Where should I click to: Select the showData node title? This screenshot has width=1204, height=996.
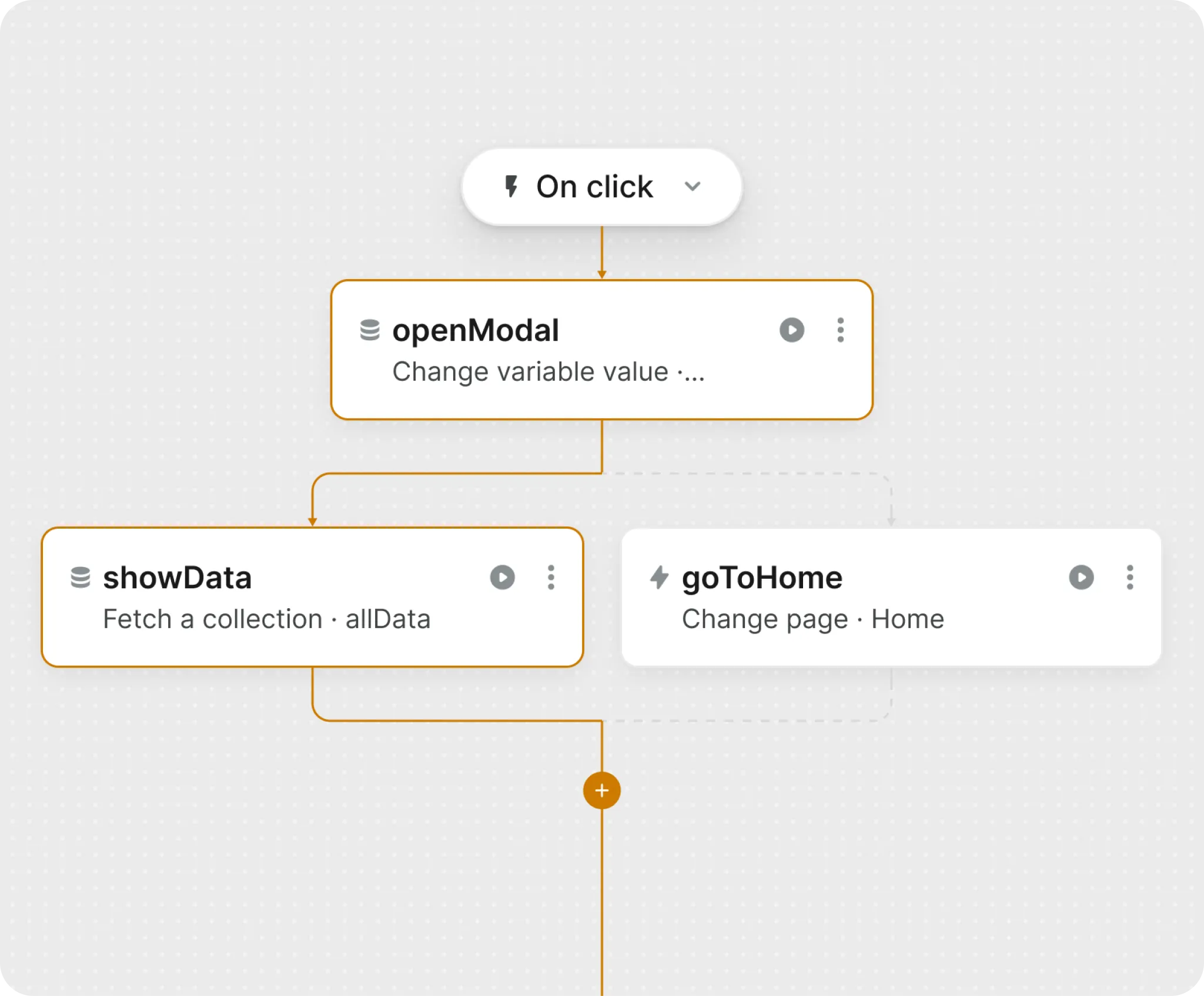178,578
